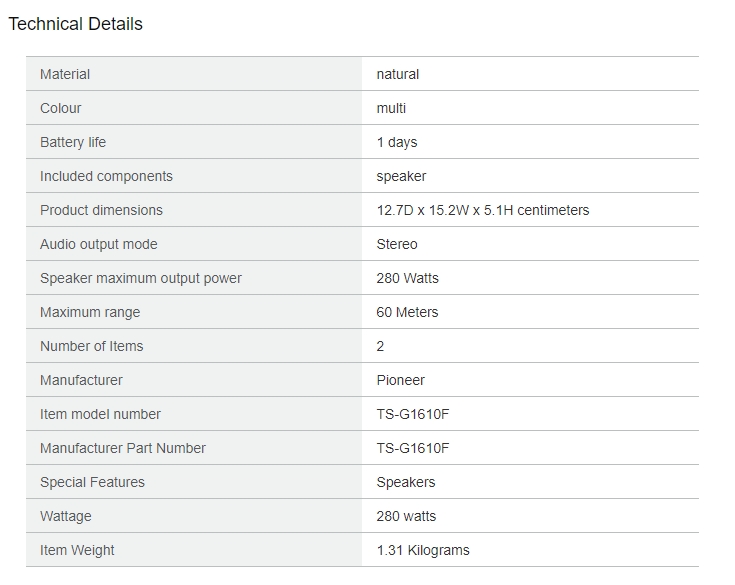Click the 'natural' material value
Image resolution: width=735 pixels, height=585 pixels.
pyautogui.click(x=398, y=74)
